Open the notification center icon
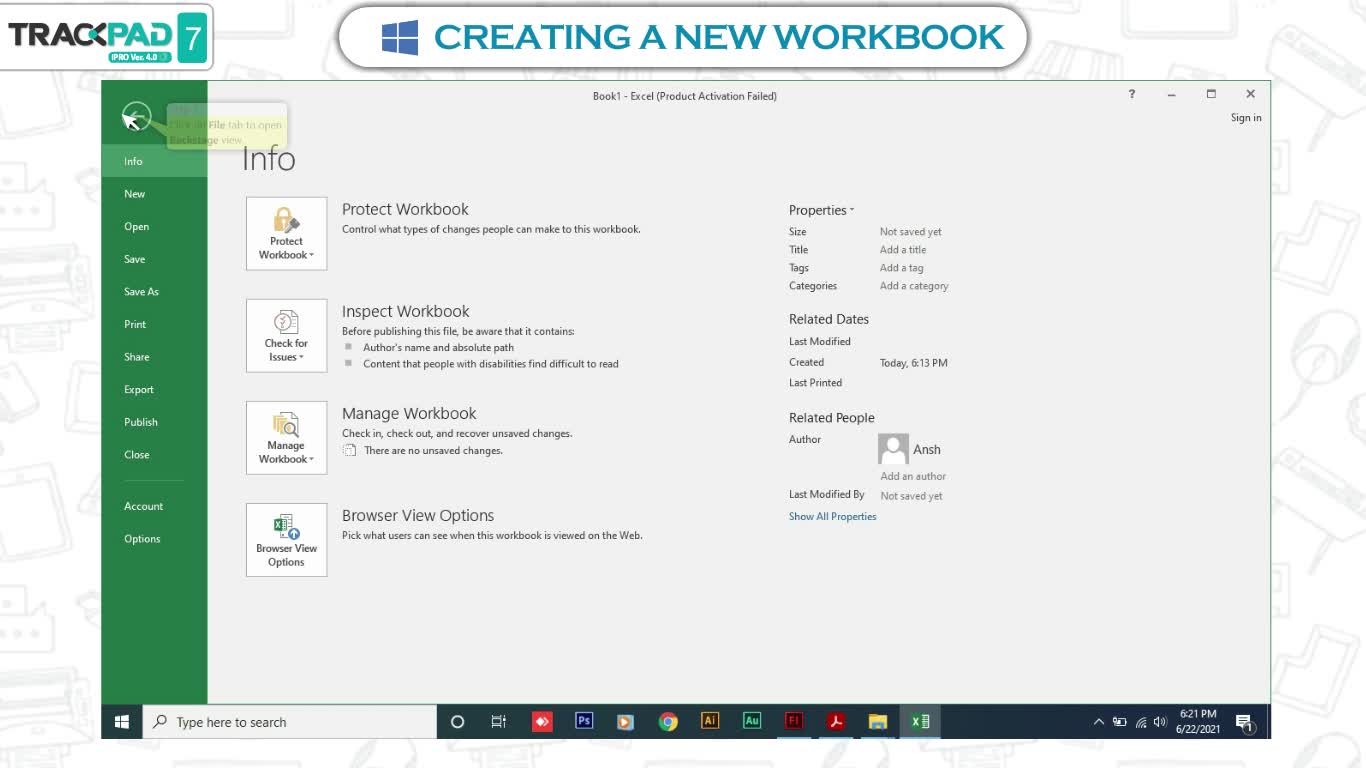 (x=1245, y=722)
